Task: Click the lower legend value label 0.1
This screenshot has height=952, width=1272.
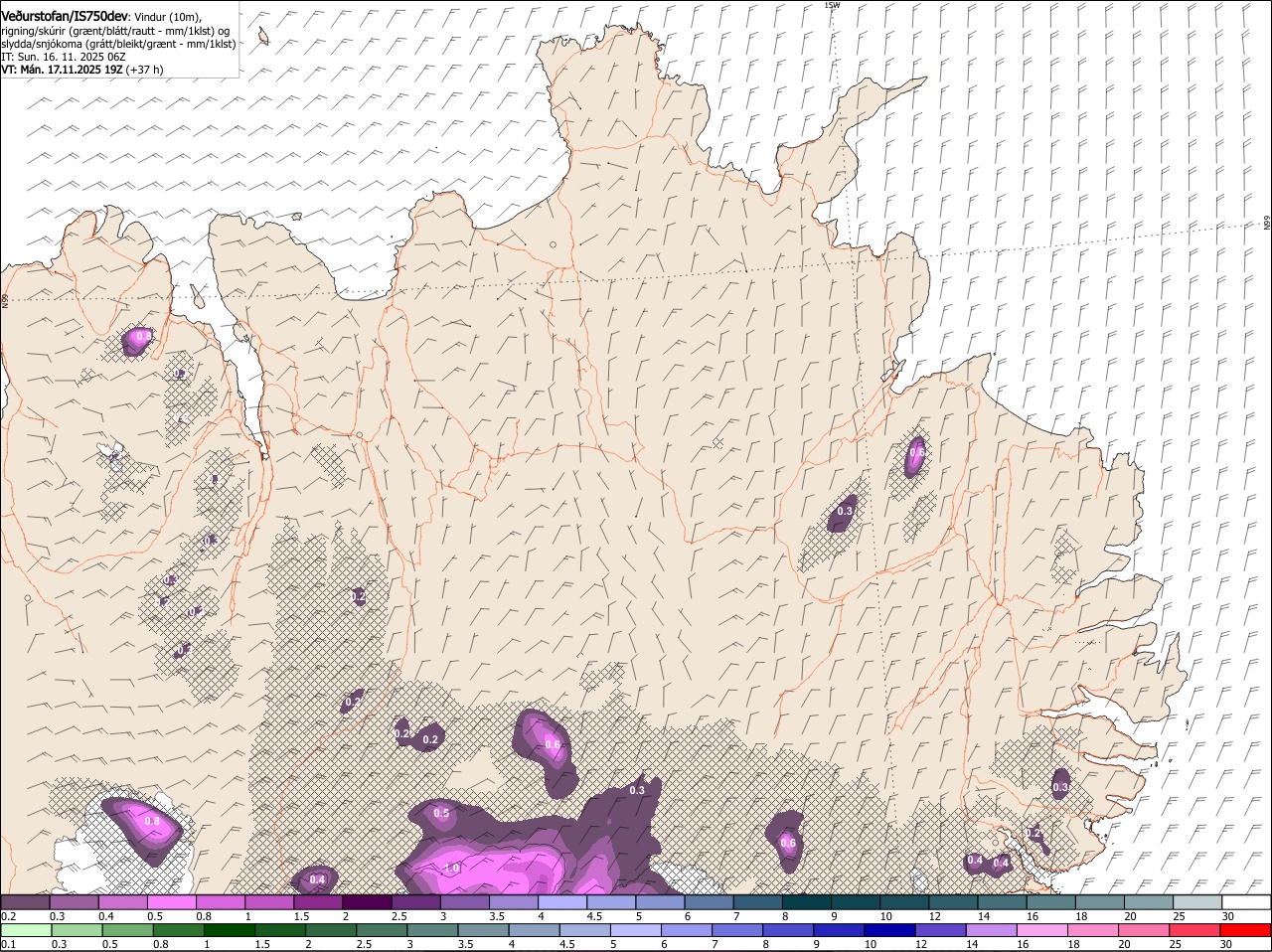Action: coord(8,944)
